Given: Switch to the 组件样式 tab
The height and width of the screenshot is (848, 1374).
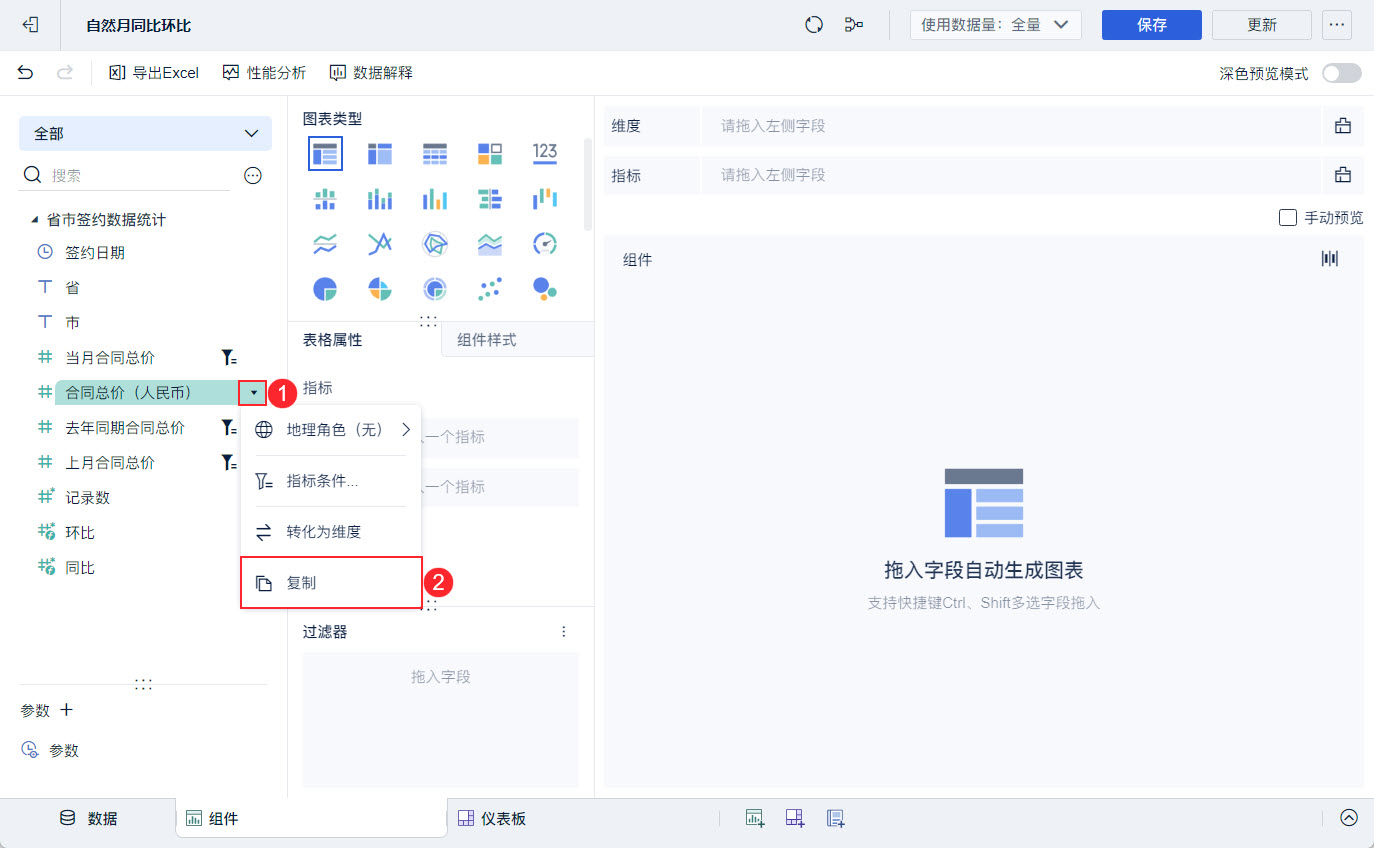Looking at the screenshot, I should [x=518, y=340].
